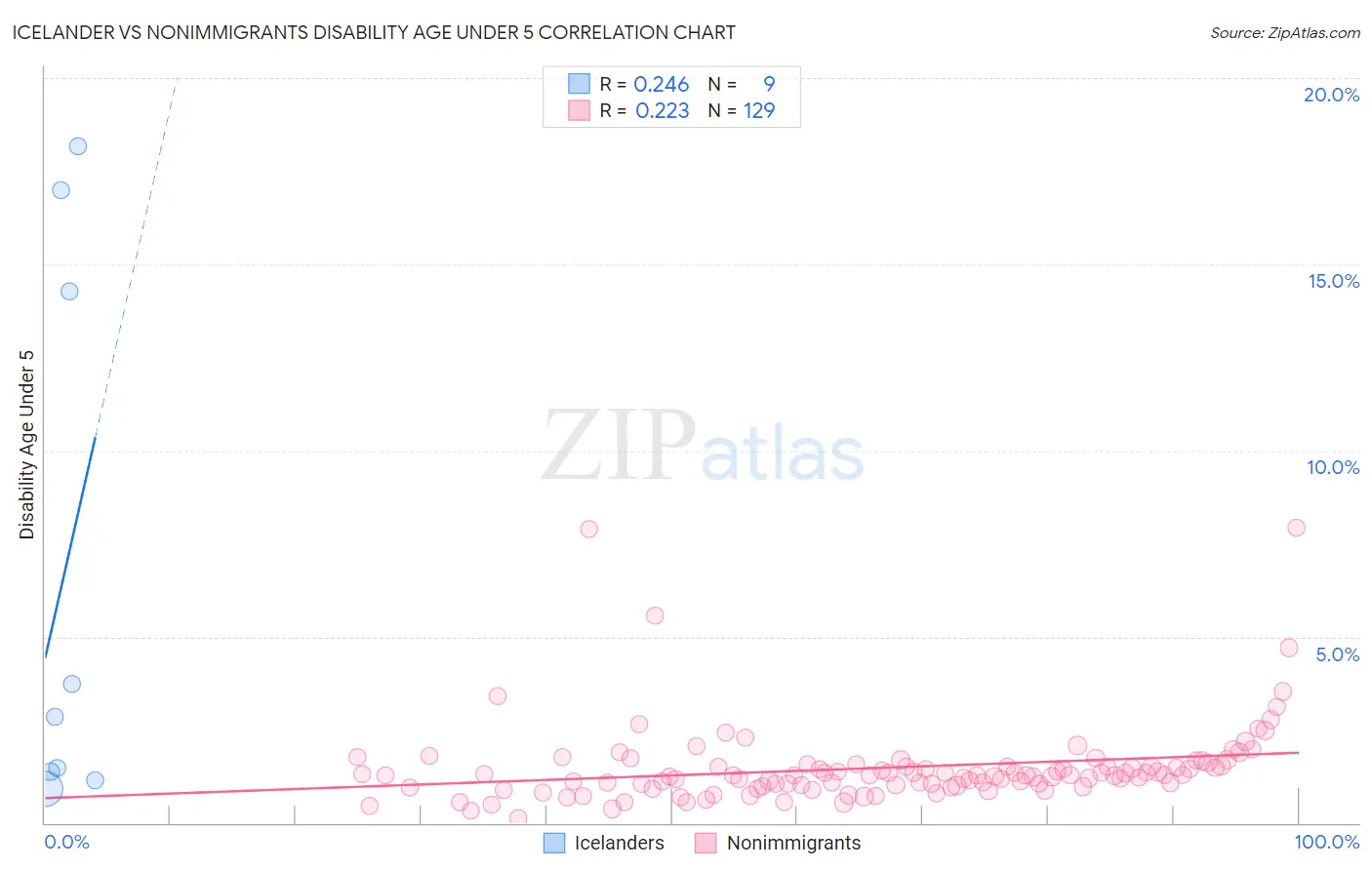Click the pink data point near 100% at 8%
1372x870 pixels.
tap(1296, 528)
